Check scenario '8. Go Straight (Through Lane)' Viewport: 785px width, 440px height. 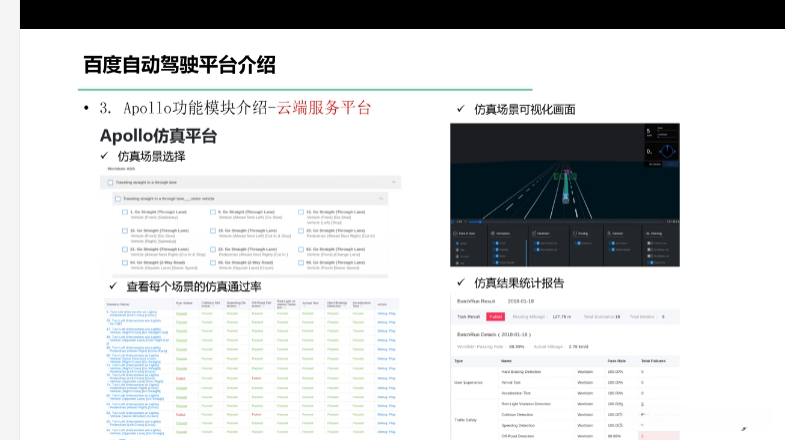213,212
